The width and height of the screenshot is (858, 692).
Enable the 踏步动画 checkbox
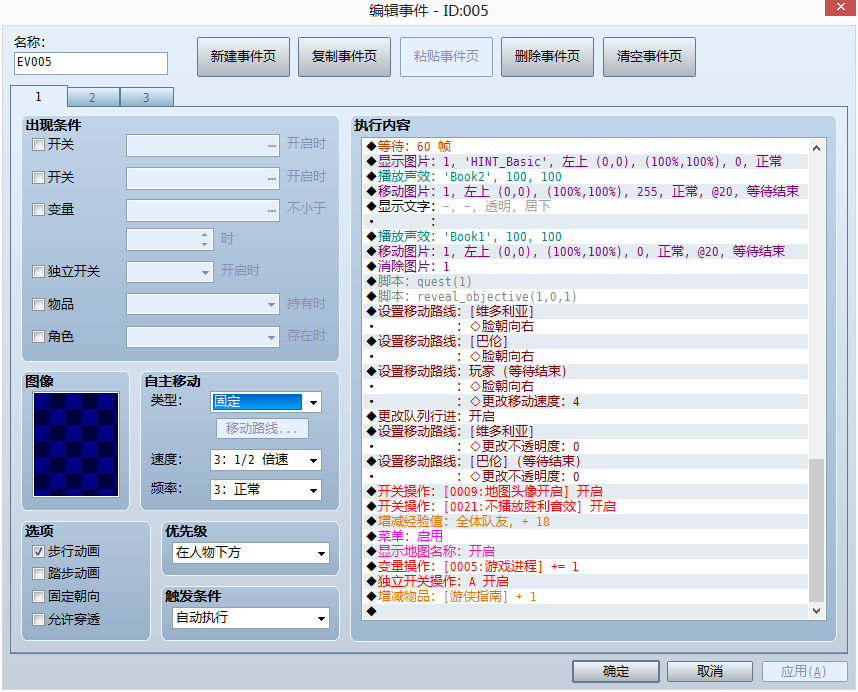[x=38, y=573]
